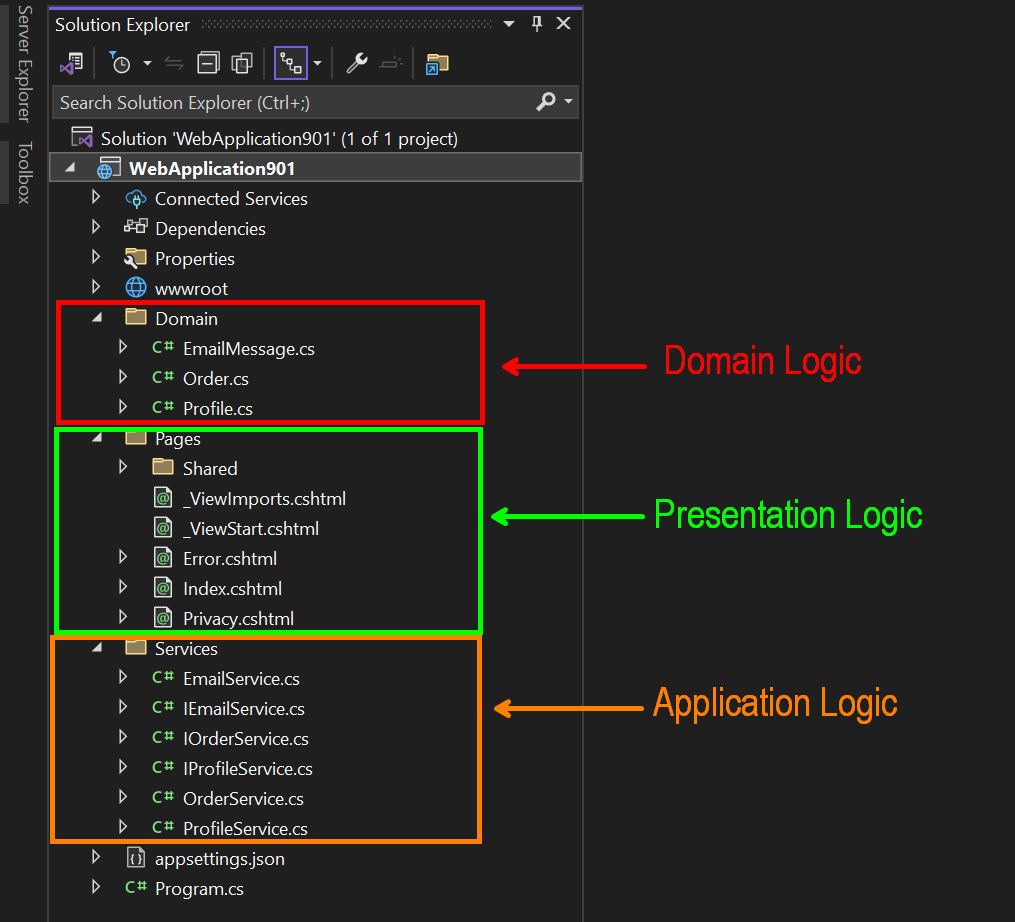Image resolution: width=1015 pixels, height=922 pixels.
Task: Click the Dependencies icon
Action: pos(135,227)
